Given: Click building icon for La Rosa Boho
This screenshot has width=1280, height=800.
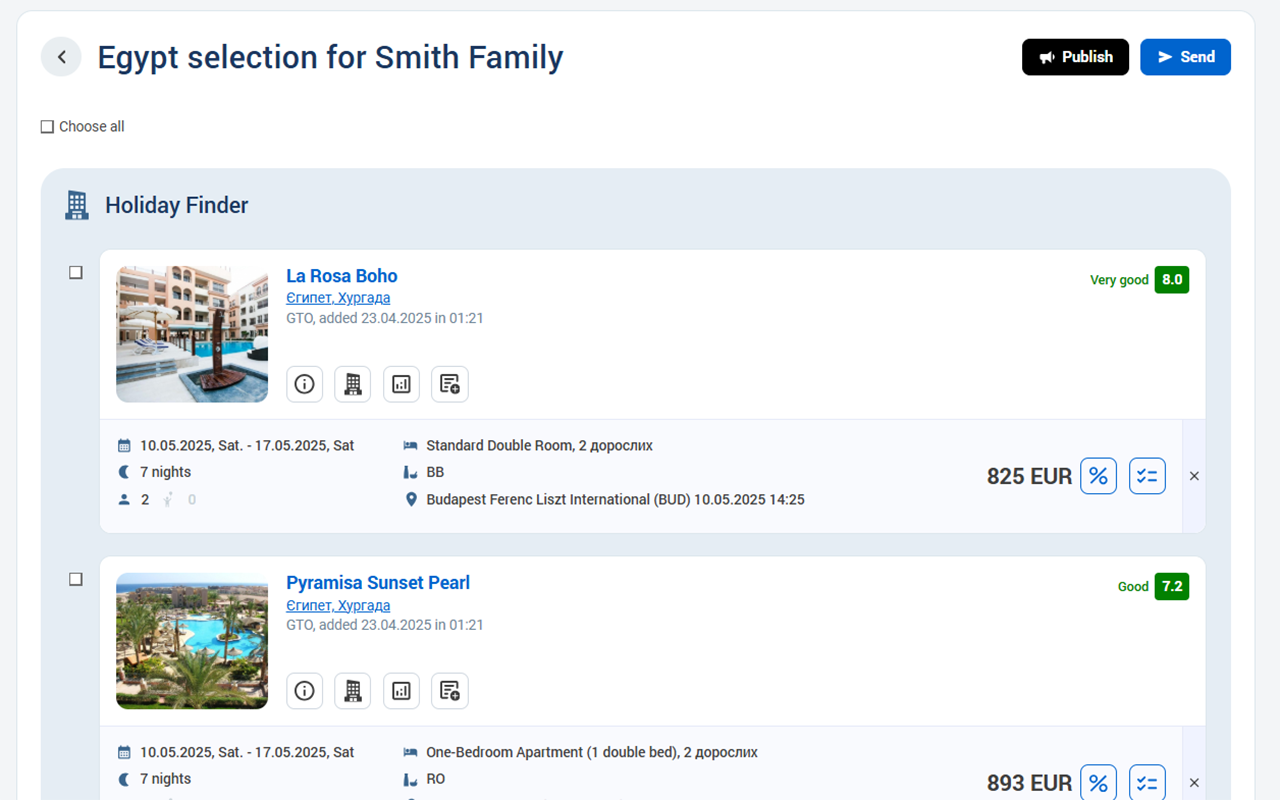Looking at the screenshot, I should click(353, 384).
